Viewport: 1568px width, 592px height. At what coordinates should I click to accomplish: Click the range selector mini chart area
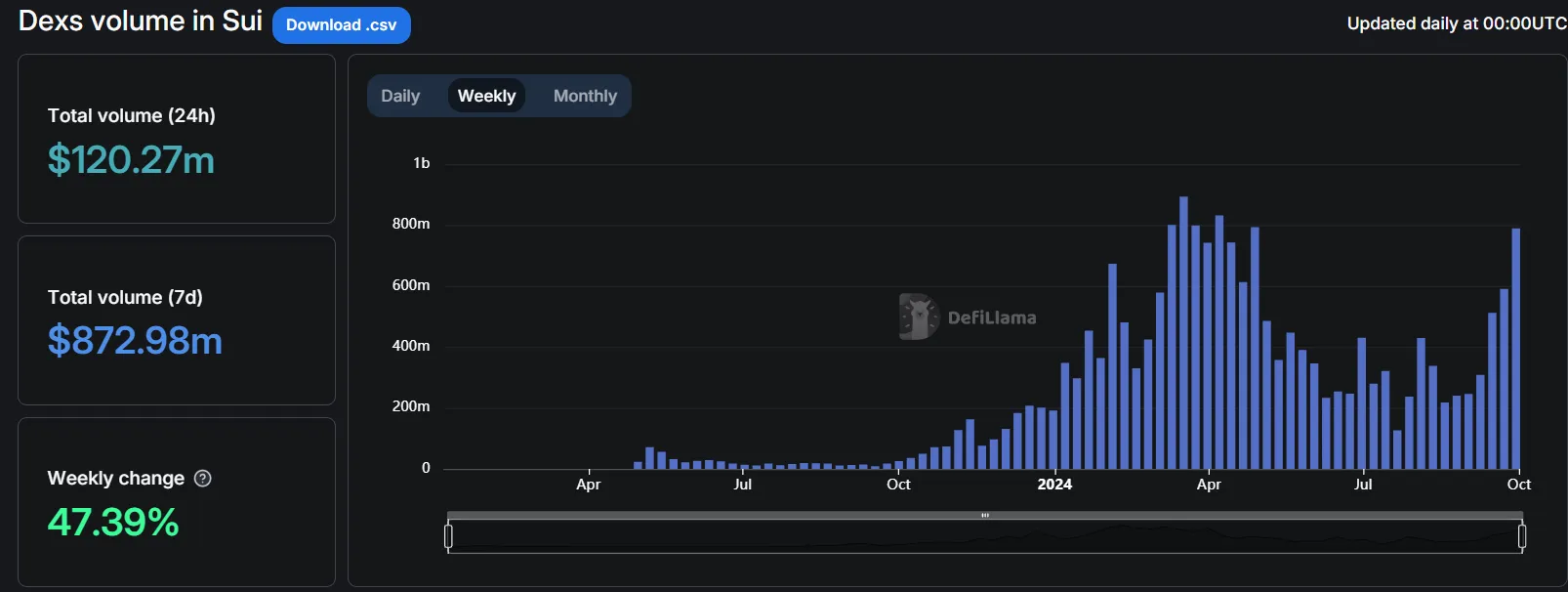(x=985, y=536)
